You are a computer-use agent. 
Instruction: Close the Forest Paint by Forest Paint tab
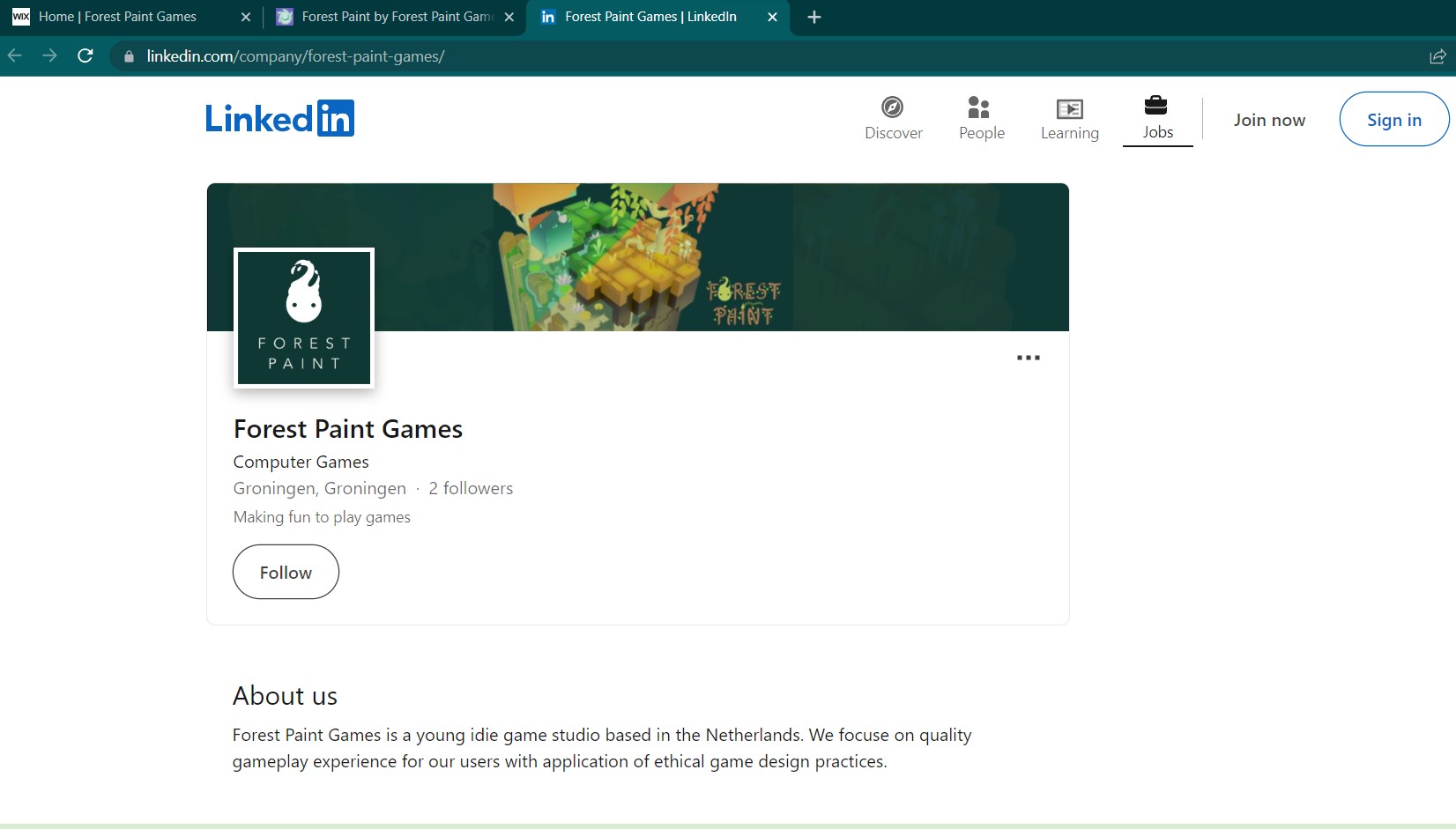pyautogui.click(x=509, y=17)
